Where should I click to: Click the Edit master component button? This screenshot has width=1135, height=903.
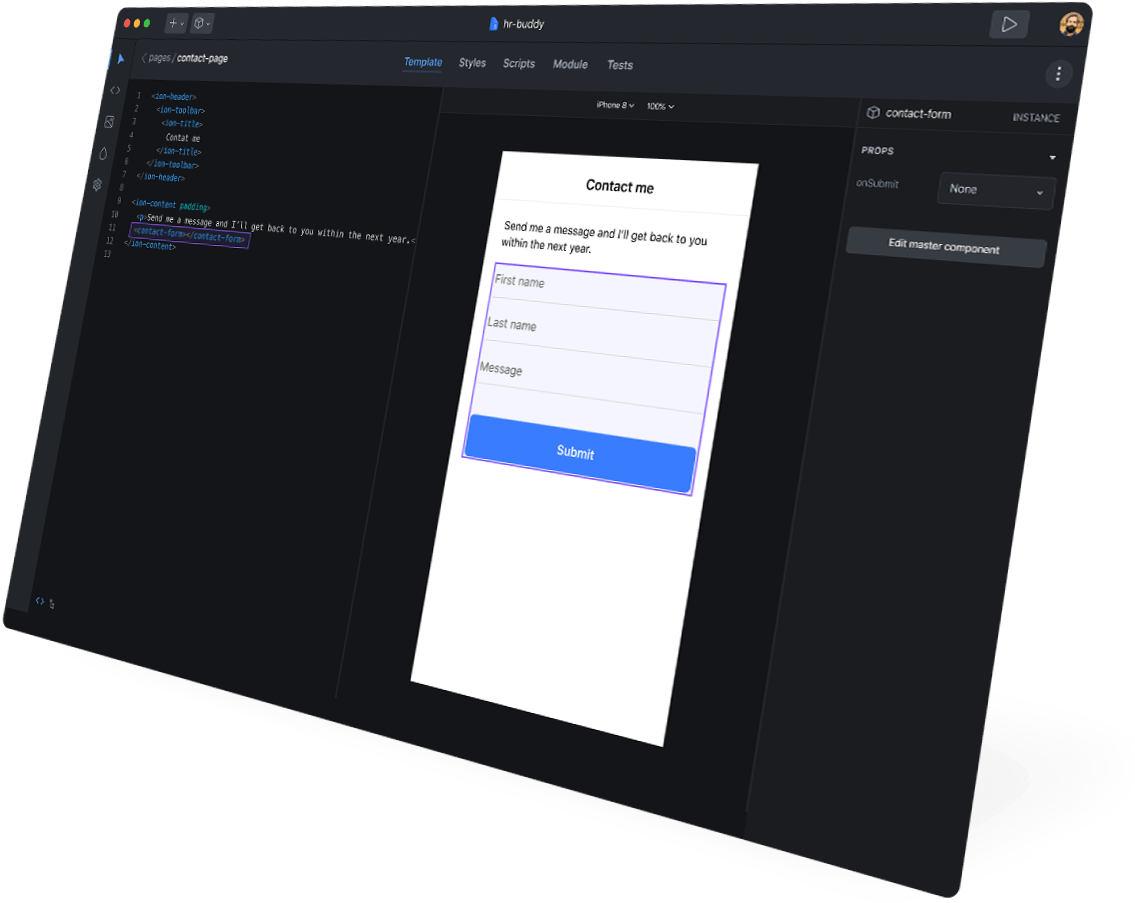(945, 247)
